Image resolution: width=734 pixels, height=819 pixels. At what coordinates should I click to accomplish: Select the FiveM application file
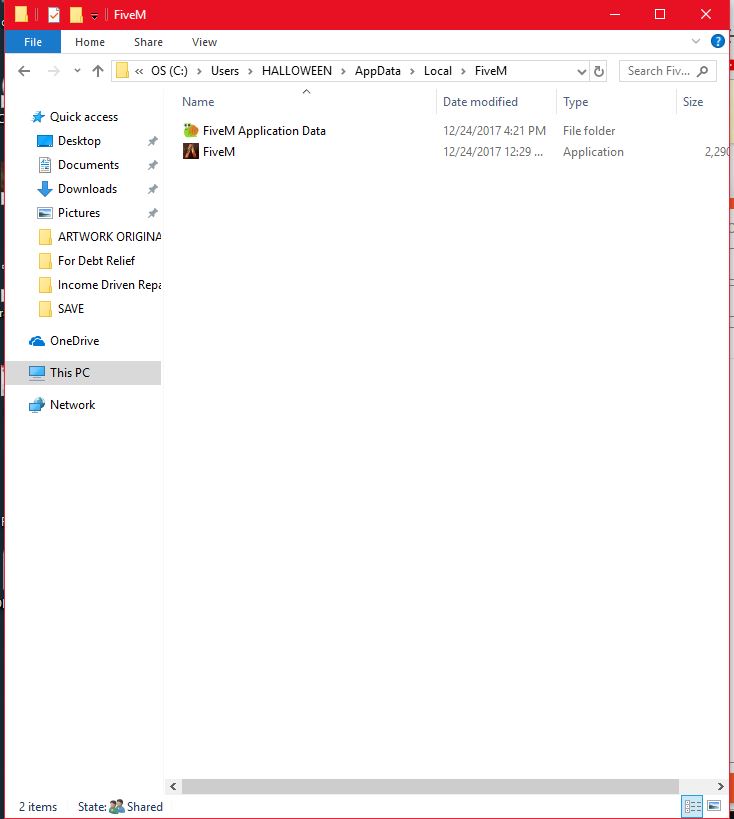pos(218,152)
